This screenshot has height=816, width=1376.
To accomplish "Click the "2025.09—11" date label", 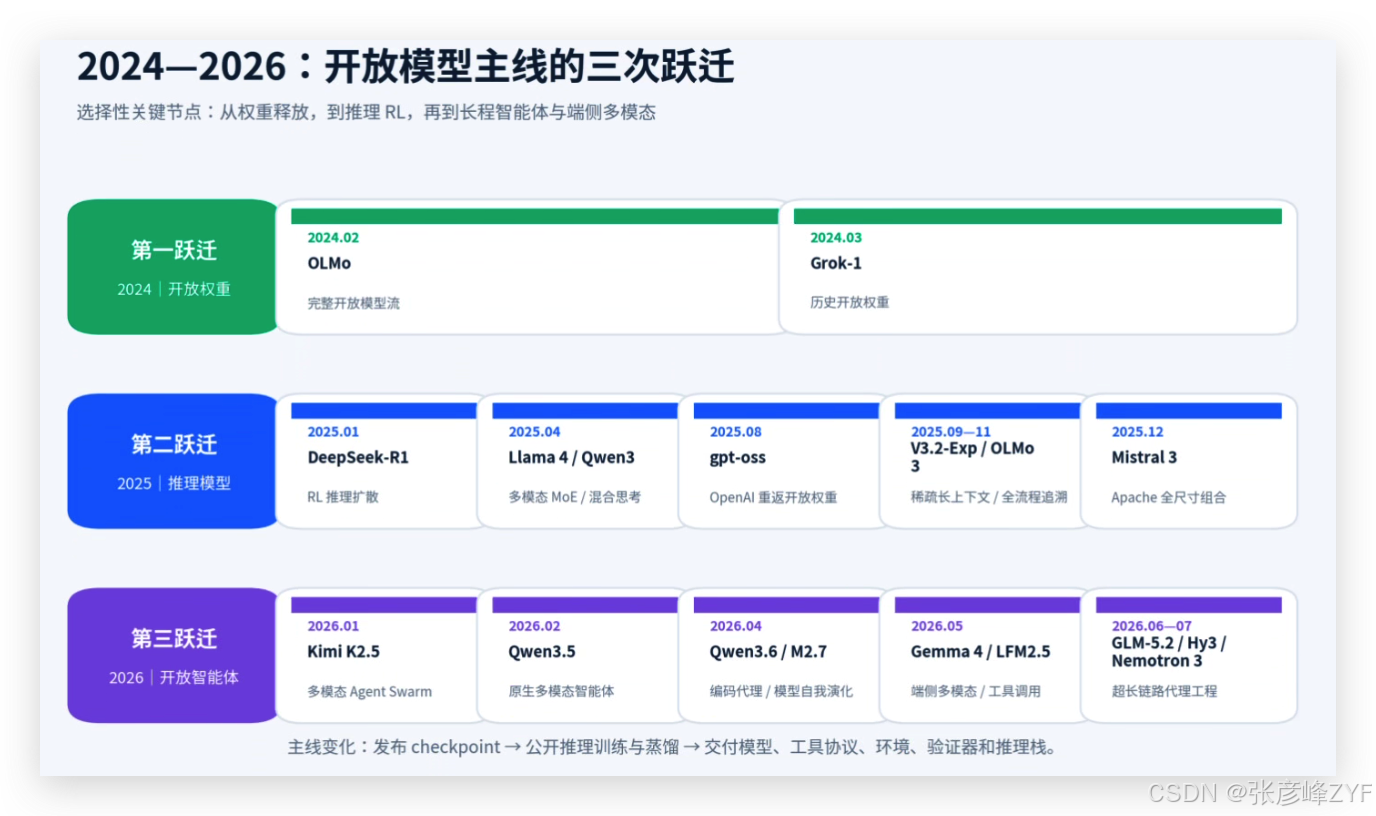I will click(951, 432).
